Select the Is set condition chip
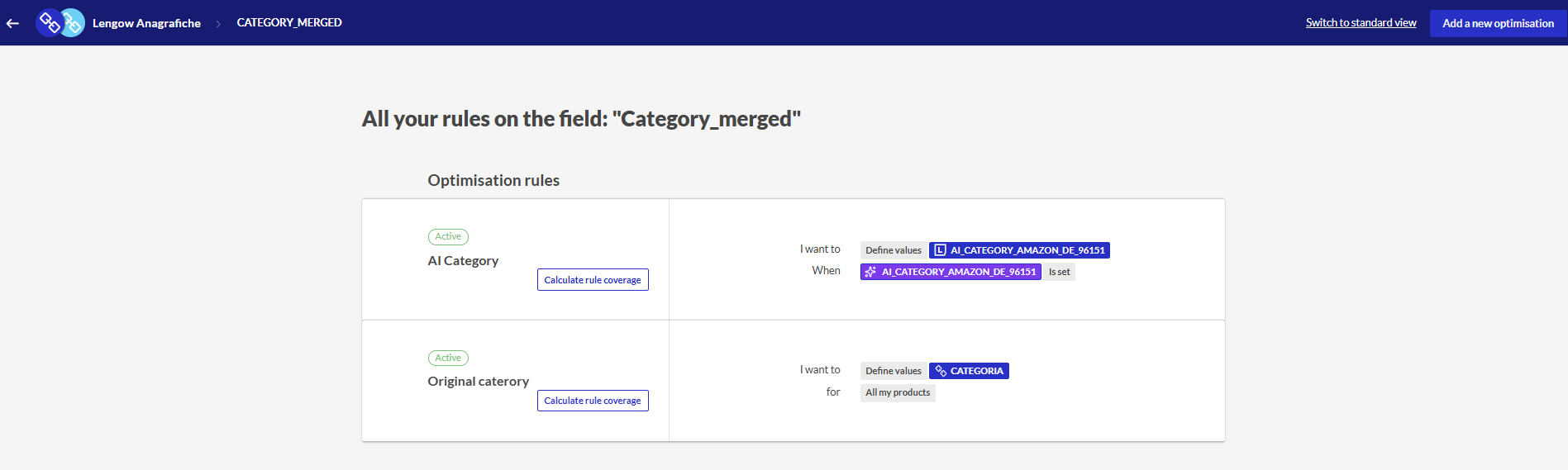 (x=1059, y=272)
